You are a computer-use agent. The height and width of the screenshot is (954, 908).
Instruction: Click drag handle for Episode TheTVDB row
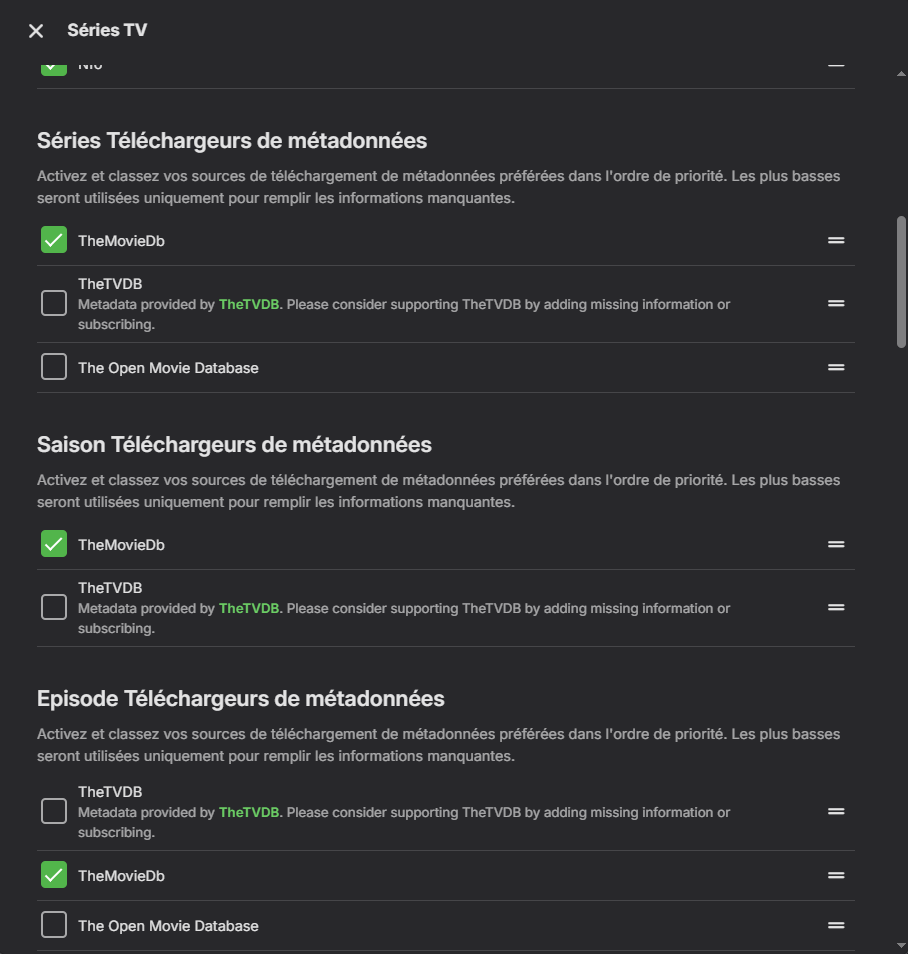coord(836,811)
